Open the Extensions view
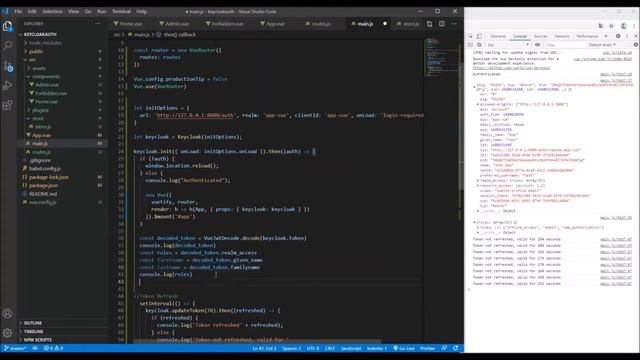Screen dimensions: 640x360 [7, 105]
